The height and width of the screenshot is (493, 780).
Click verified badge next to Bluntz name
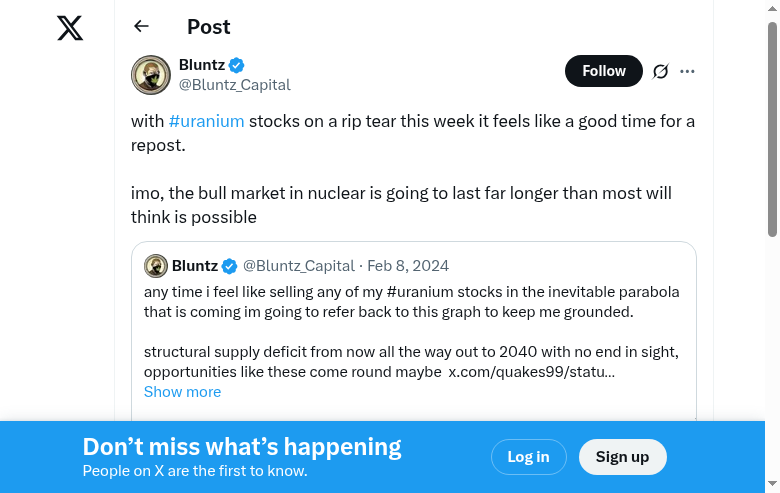[x=237, y=65]
